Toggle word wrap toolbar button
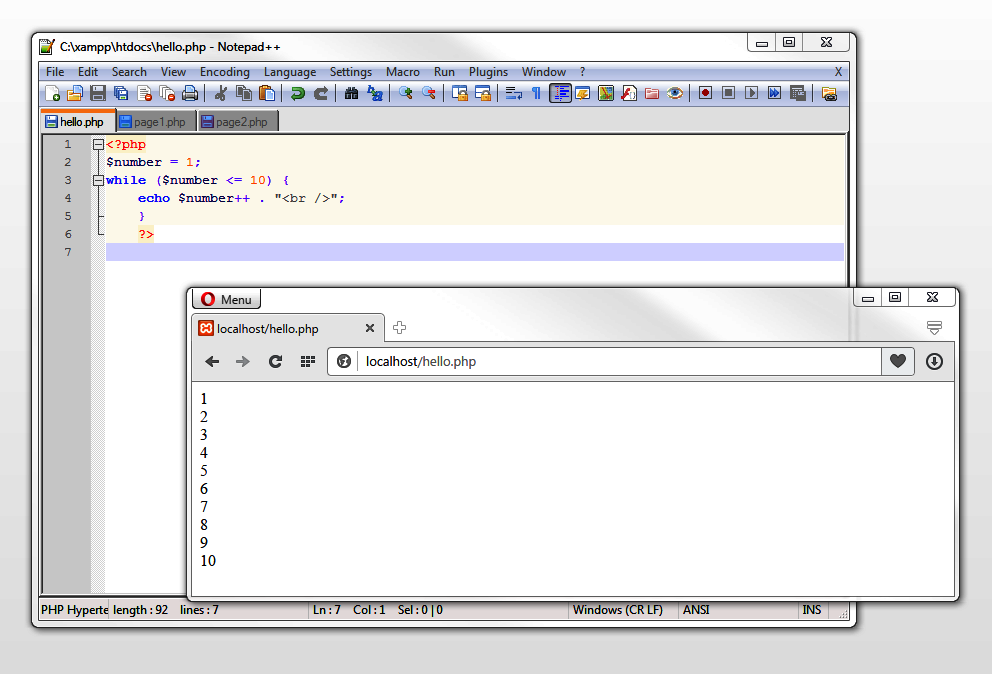 click(x=513, y=93)
